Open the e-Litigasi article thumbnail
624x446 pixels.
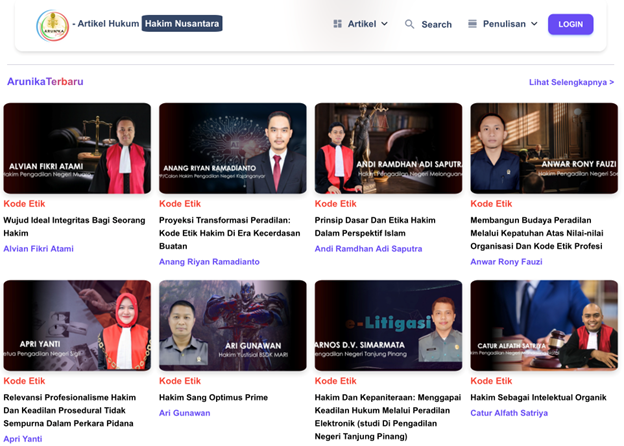click(x=388, y=325)
